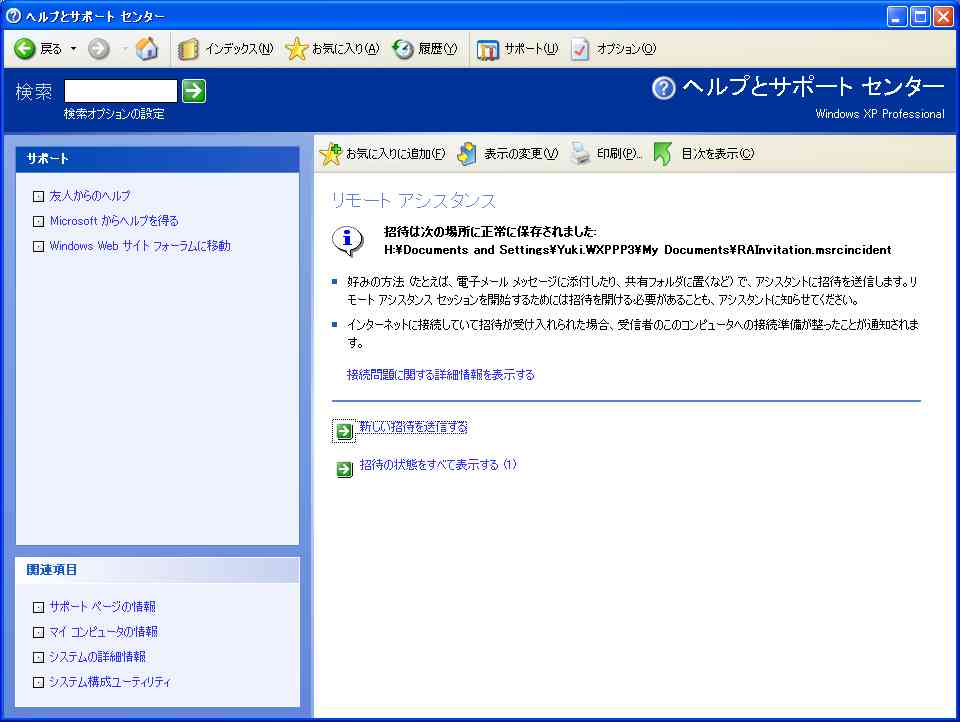Close the ヘルプとサポート センター window
The image size is (960, 722).
pos(943,17)
